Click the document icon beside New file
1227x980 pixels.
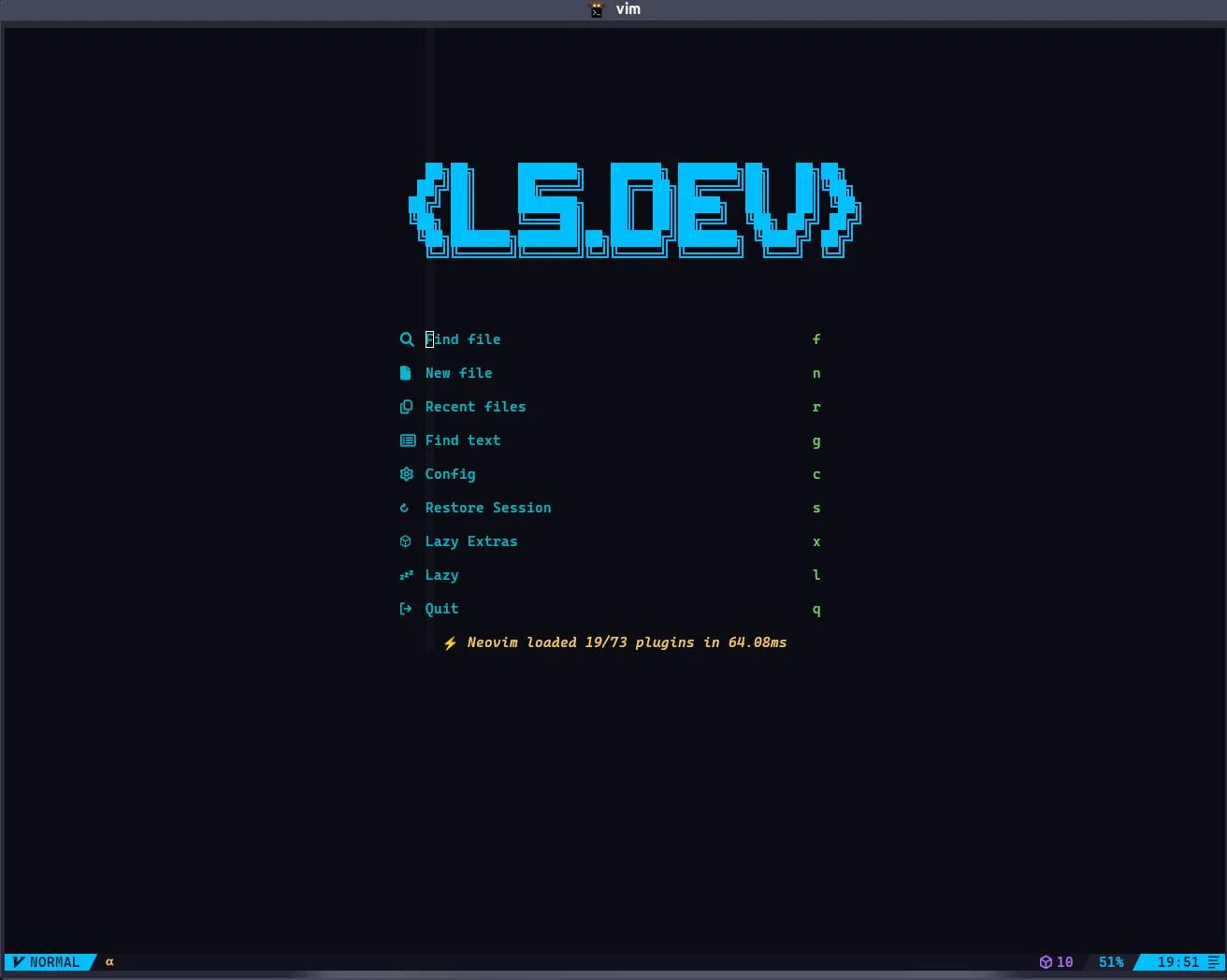point(405,373)
